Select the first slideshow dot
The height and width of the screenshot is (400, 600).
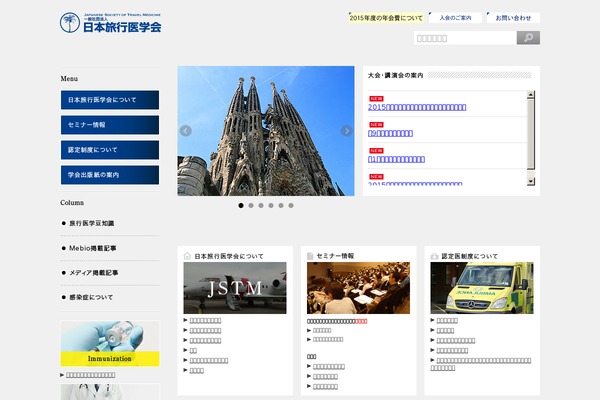(x=241, y=206)
